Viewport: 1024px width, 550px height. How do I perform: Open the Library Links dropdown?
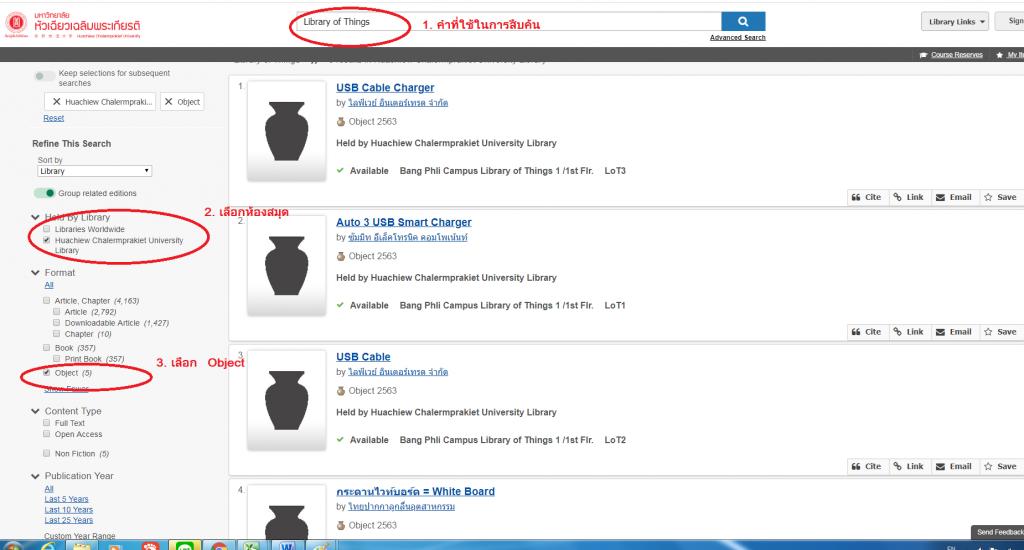pyautogui.click(x=955, y=22)
